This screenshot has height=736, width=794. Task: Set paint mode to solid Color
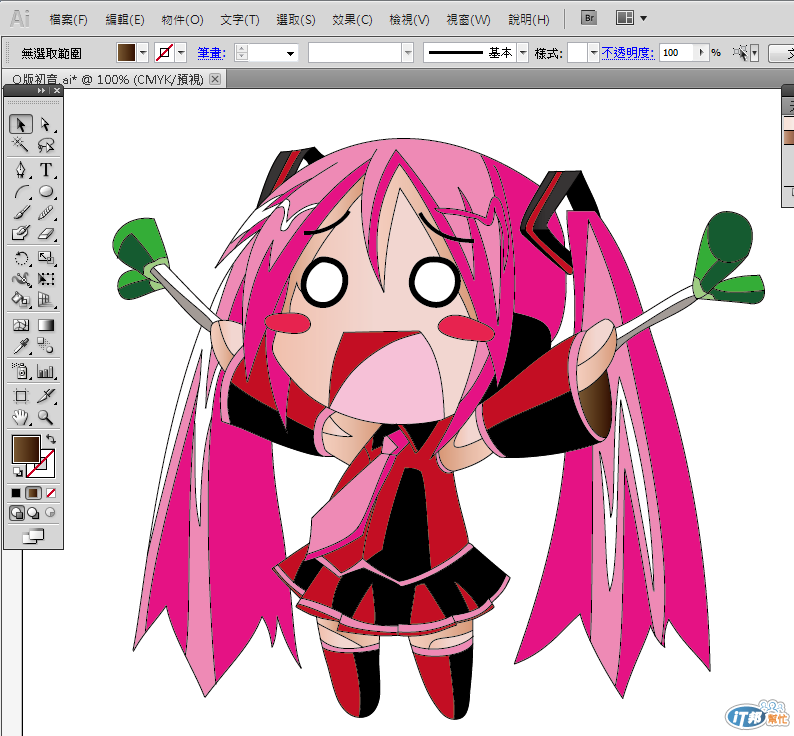[x=16, y=493]
